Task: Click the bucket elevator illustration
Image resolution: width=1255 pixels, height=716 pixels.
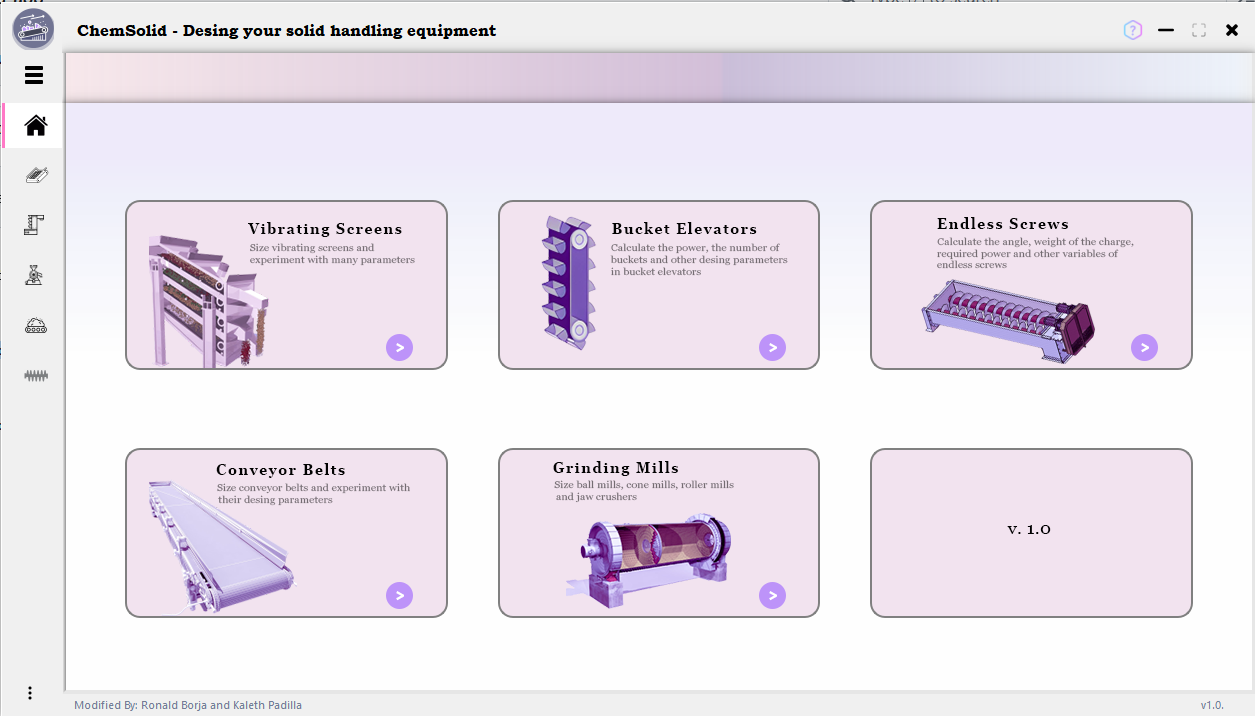Action: [x=567, y=282]
